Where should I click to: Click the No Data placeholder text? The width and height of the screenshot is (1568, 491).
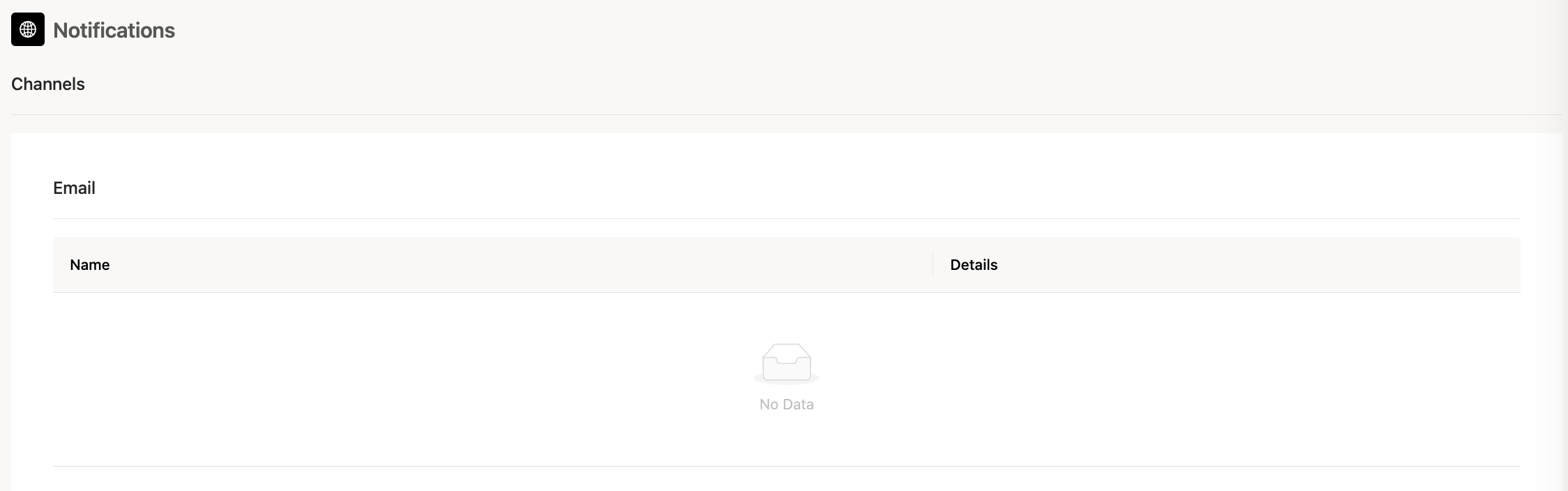coord(787,405)
